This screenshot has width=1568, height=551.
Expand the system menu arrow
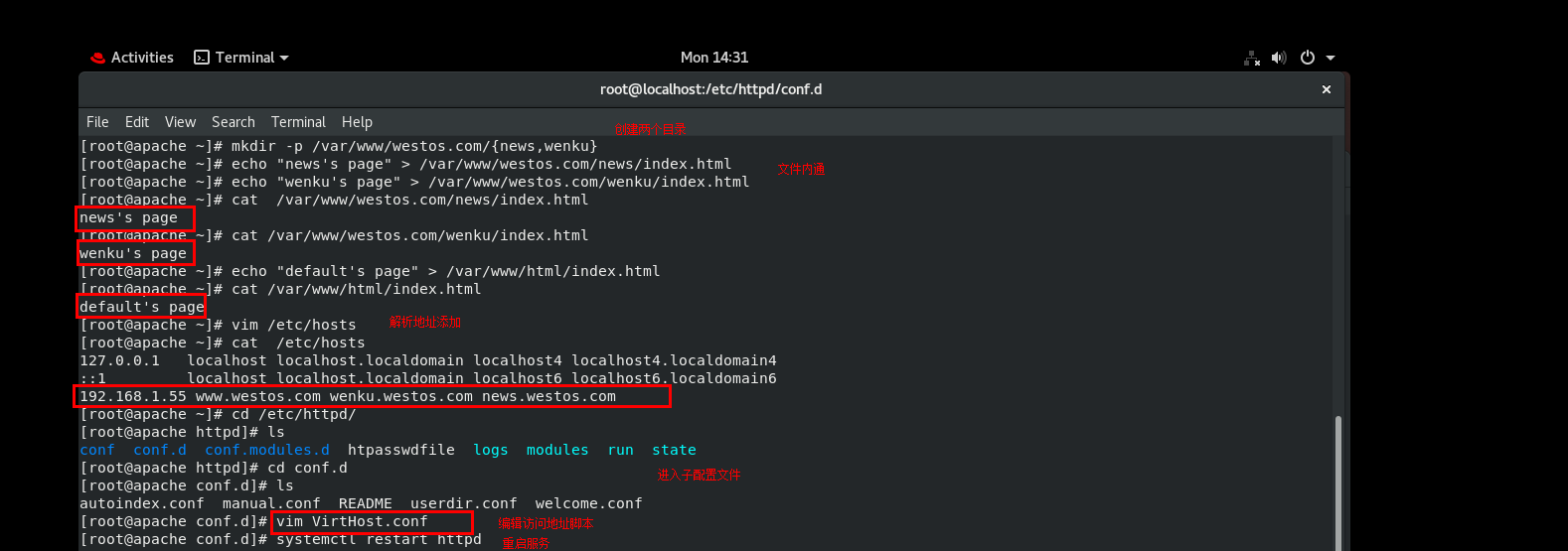pyautogui.click(x=1331, y=58)
